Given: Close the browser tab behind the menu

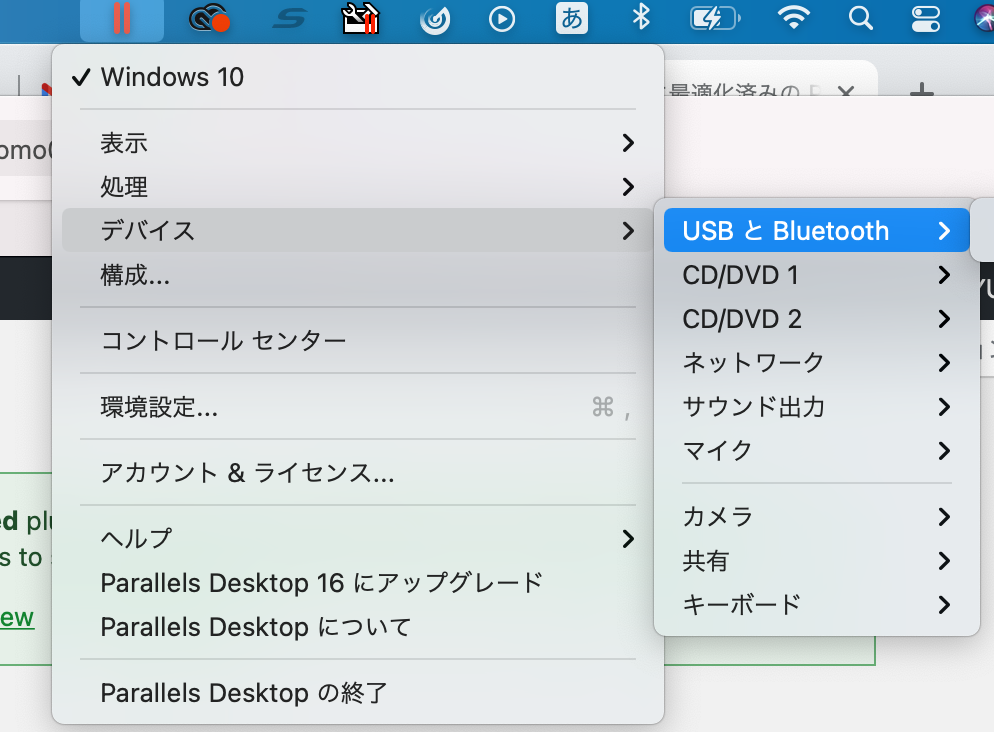Looking at the screenshot, I should [846, 91].
